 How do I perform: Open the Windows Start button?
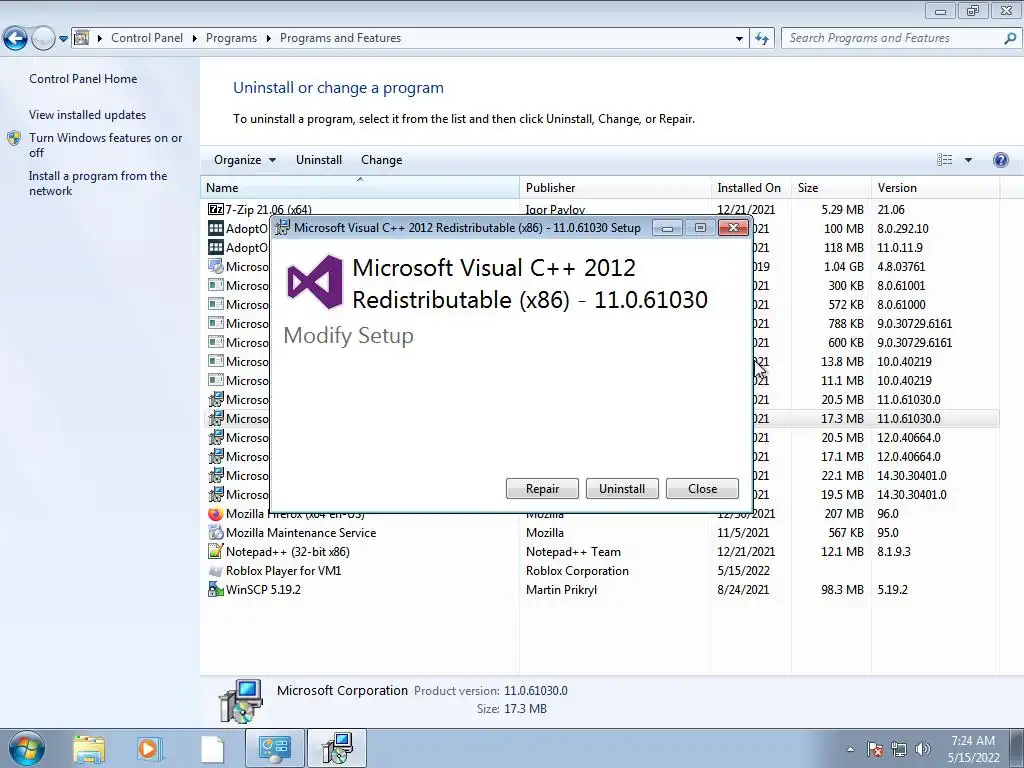(25, 748)
